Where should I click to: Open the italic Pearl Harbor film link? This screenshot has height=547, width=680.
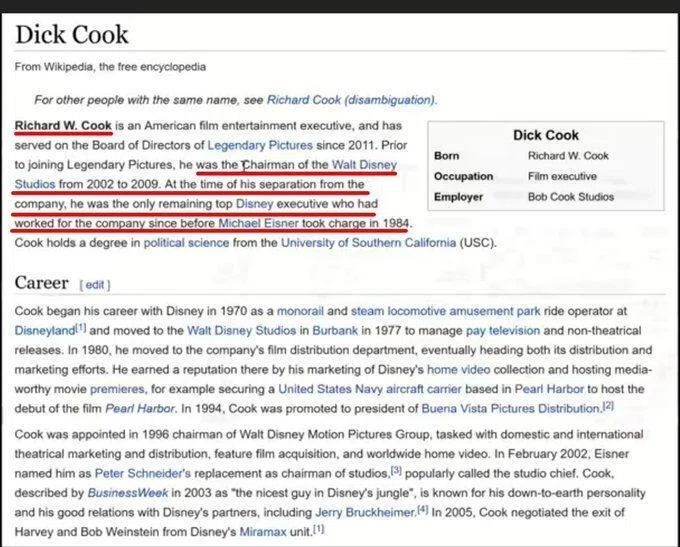pos(140,409)
